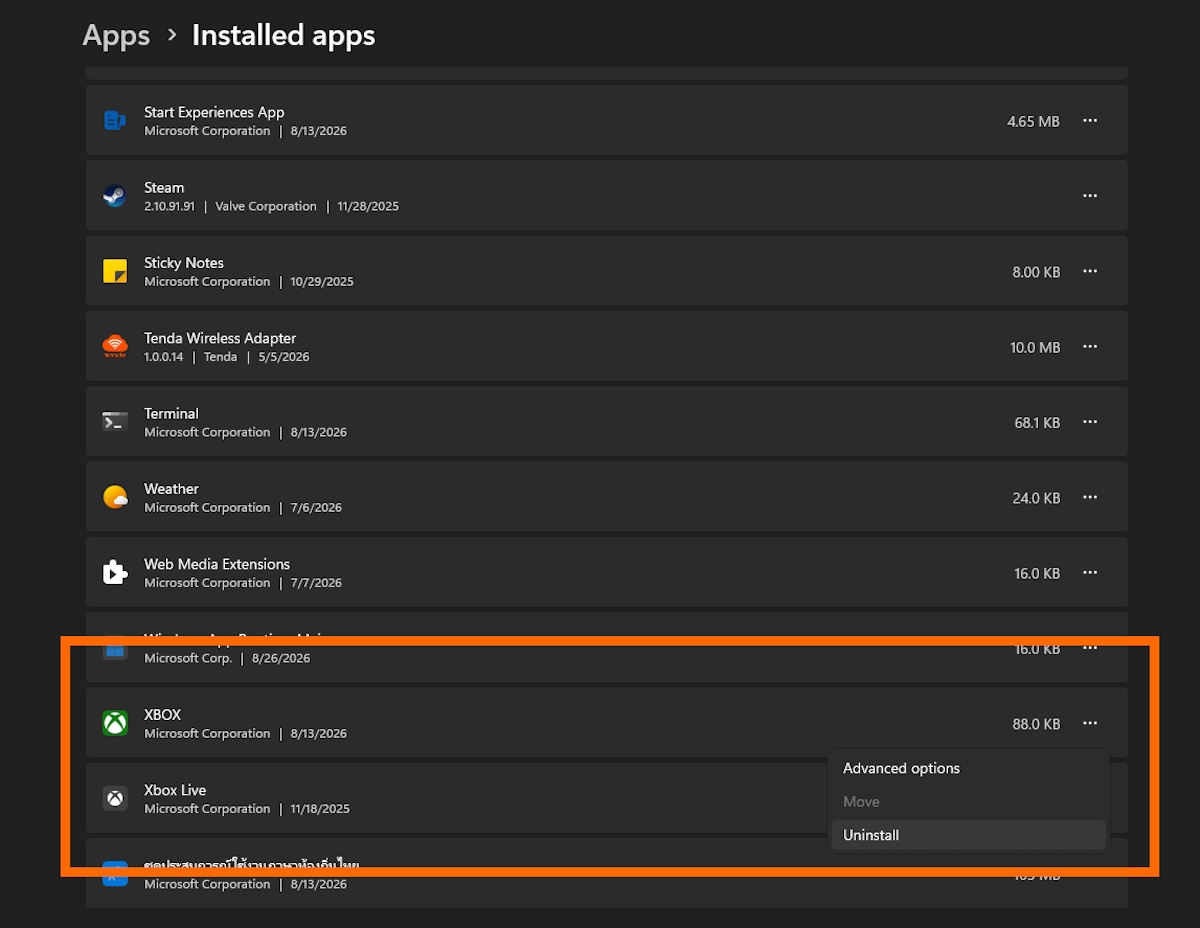This screenshot has height=928, width=1200.
Task: Open the three-dot menu for Weather
Action: point(1090,497)
